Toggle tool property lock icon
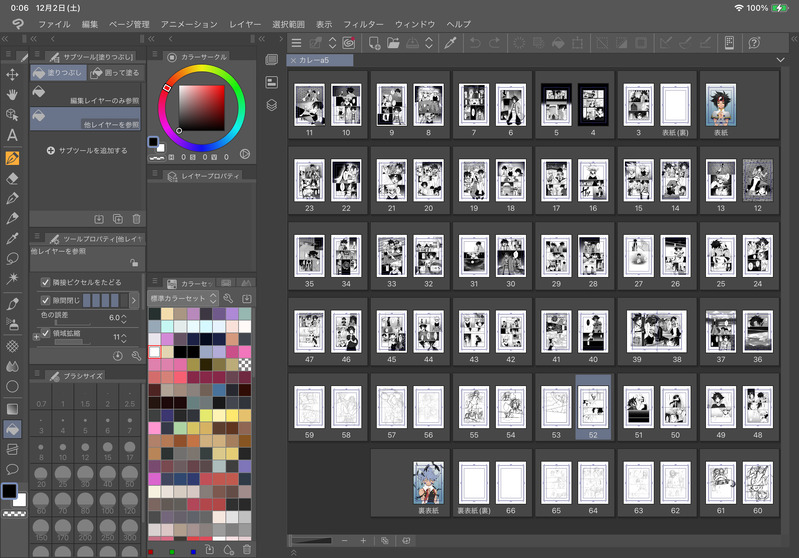The image size is (799, 558). pos(134,263)
